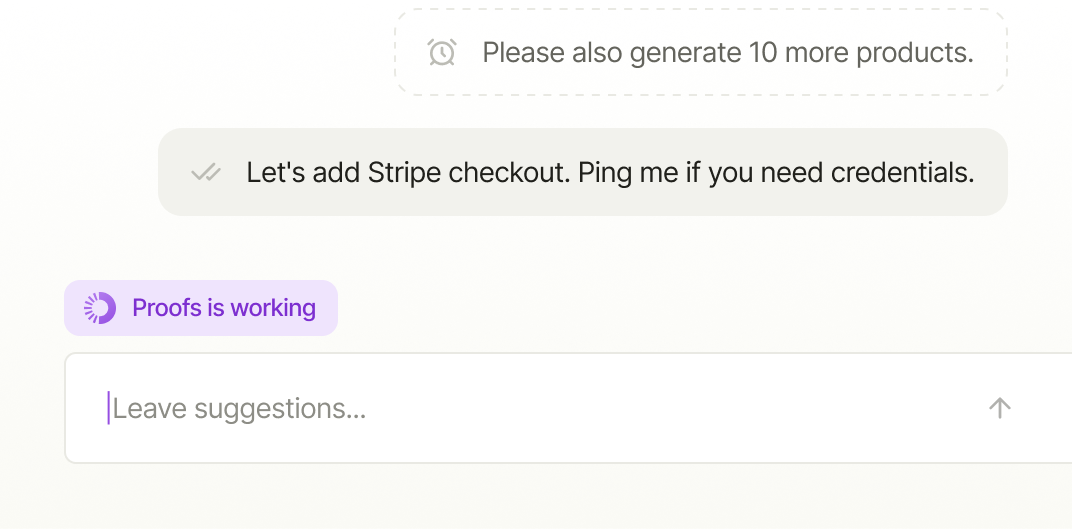The height and width of the screenshot is (529, 1072).
Task: Click the word 'Please' in the queued message
Action: pos(524,53)
